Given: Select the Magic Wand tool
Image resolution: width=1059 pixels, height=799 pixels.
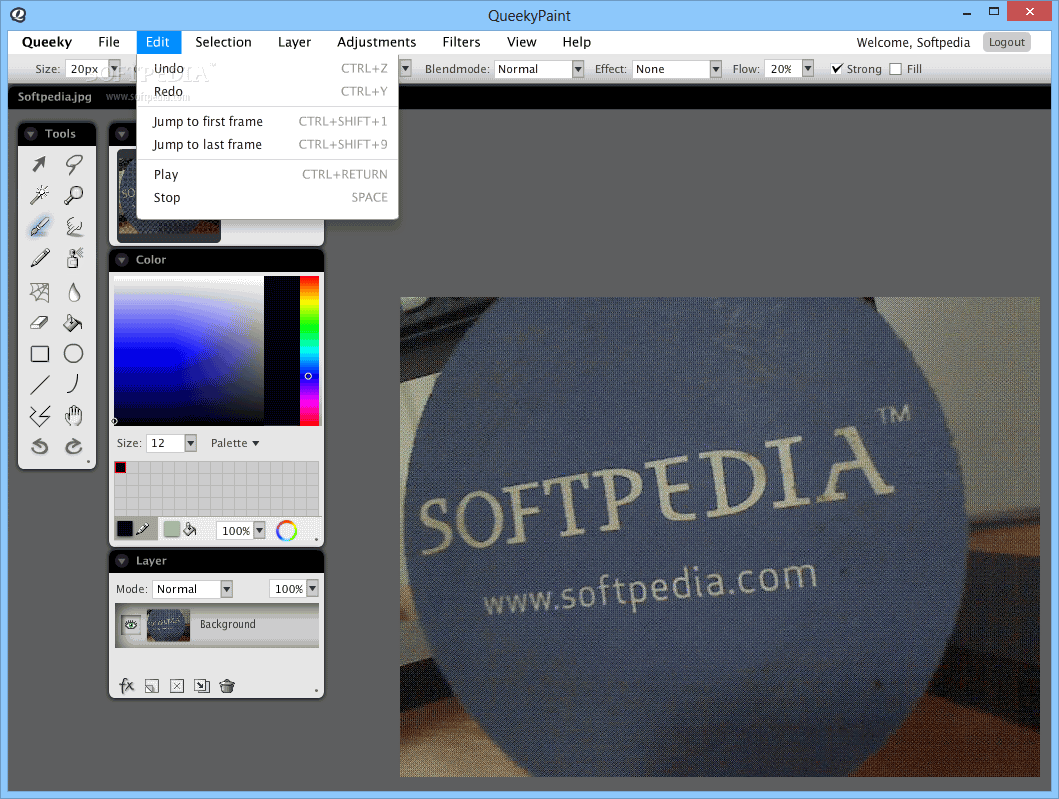Looking at the screenshot, I should click(x=39, y=195).
